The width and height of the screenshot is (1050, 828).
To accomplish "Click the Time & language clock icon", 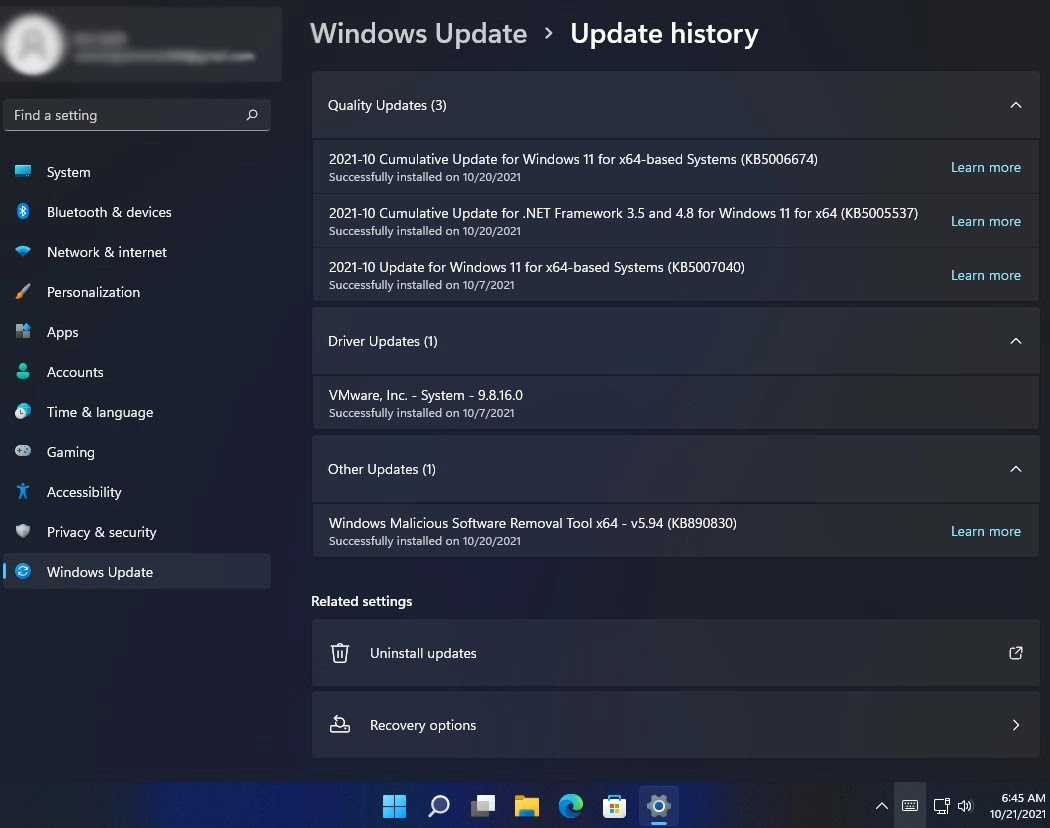I will [x=23, y=411].
